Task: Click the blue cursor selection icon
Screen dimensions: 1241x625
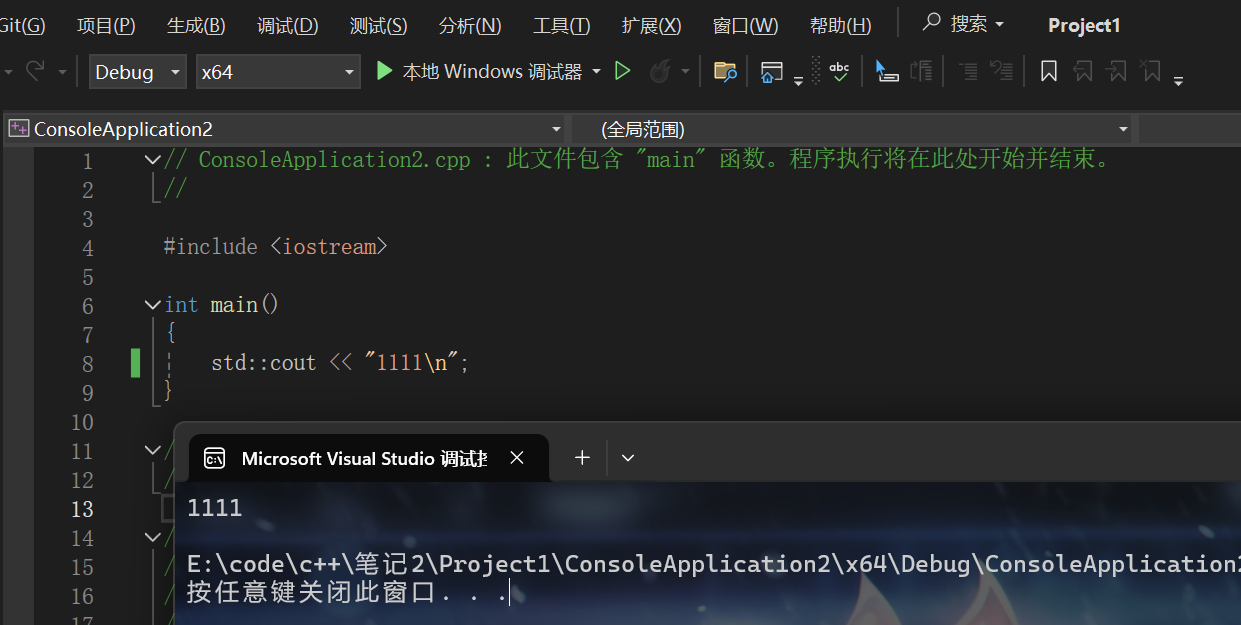Action: click(886, 71)
